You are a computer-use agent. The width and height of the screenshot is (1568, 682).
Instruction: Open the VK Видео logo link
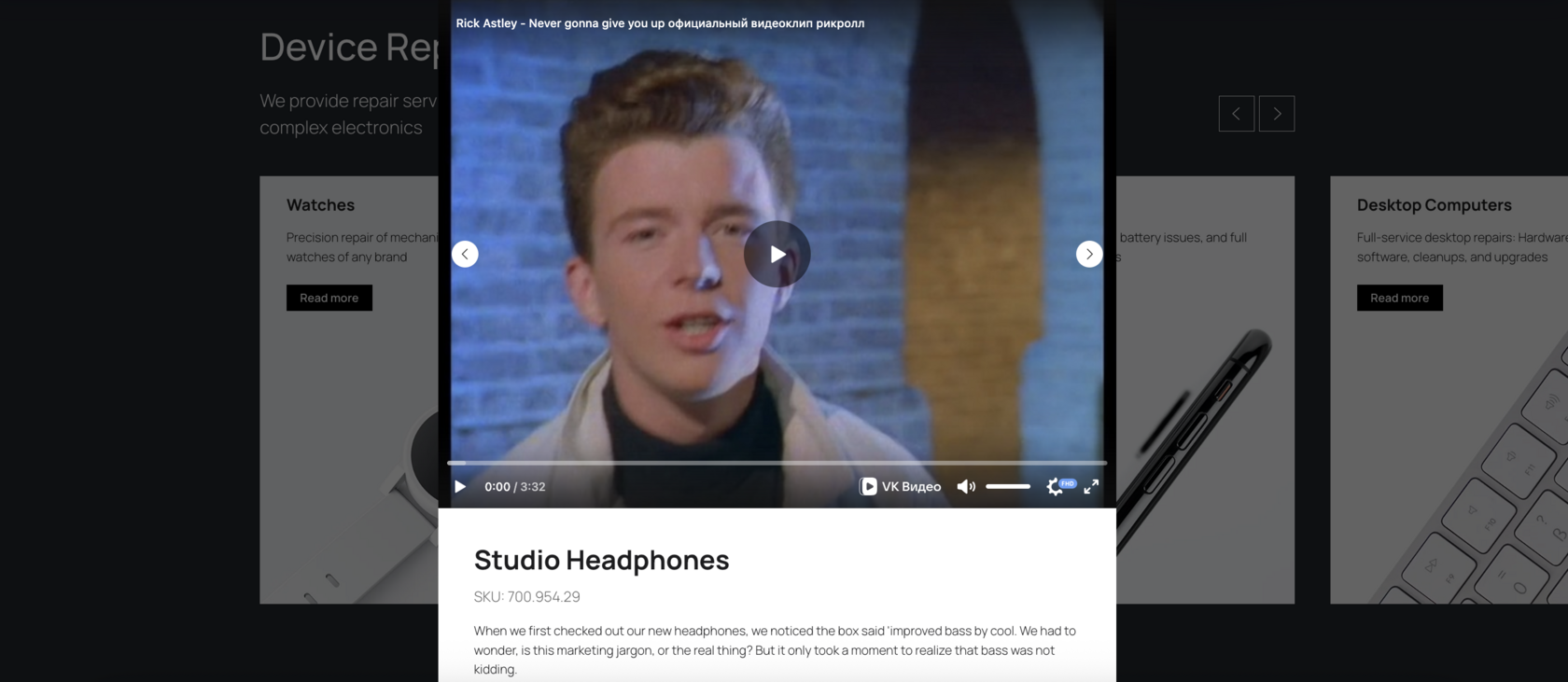[900, 486]
